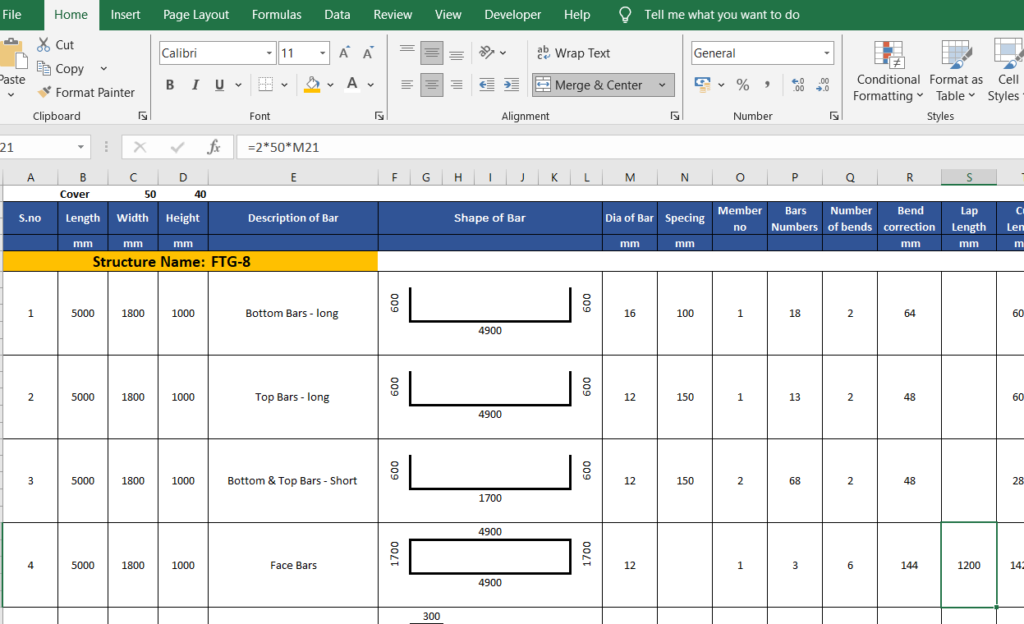Click the Paste clipboard icon
Image resolution: width=1024 pixels, height=624 pixels.
12,54
